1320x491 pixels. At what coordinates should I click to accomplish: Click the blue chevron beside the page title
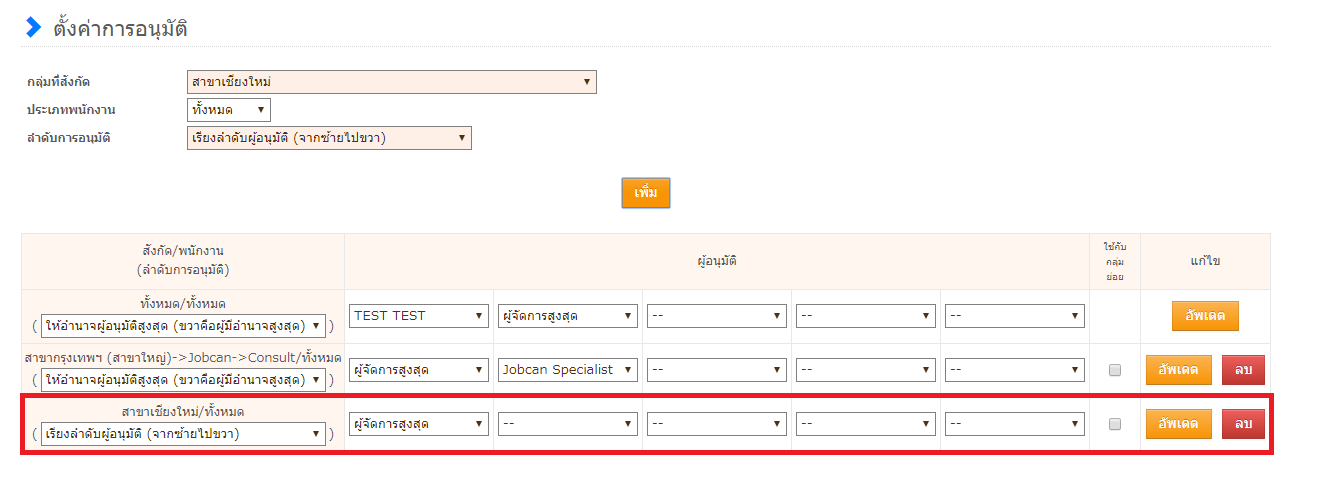34,28
